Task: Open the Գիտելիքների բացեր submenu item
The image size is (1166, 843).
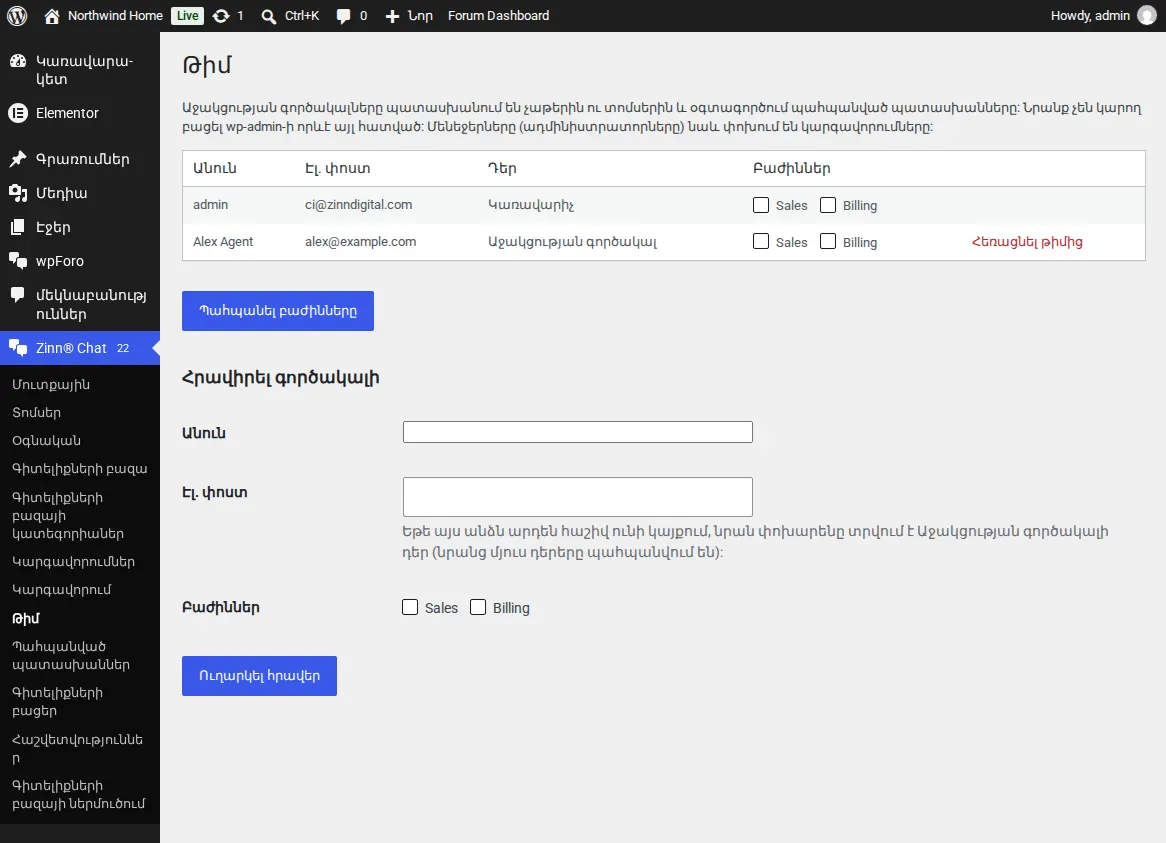Action: point(57,702)
